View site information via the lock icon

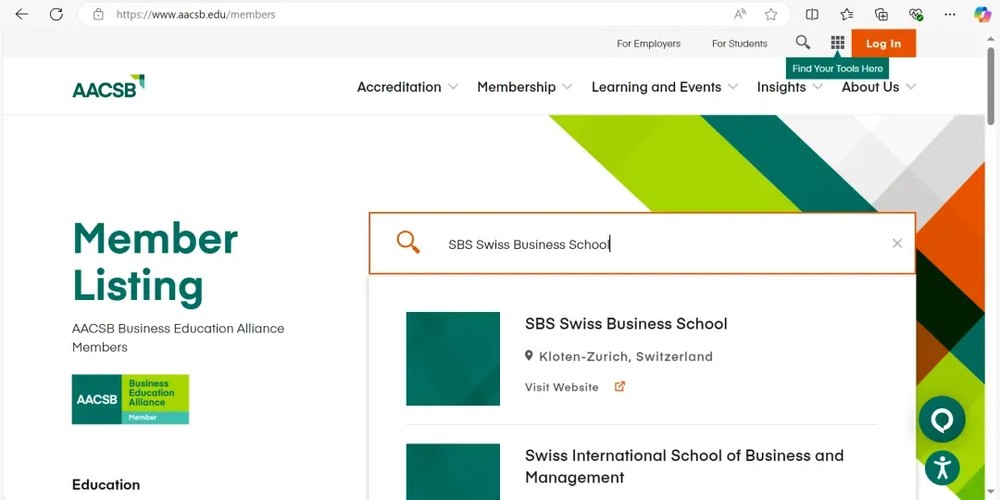click(98, 14)
